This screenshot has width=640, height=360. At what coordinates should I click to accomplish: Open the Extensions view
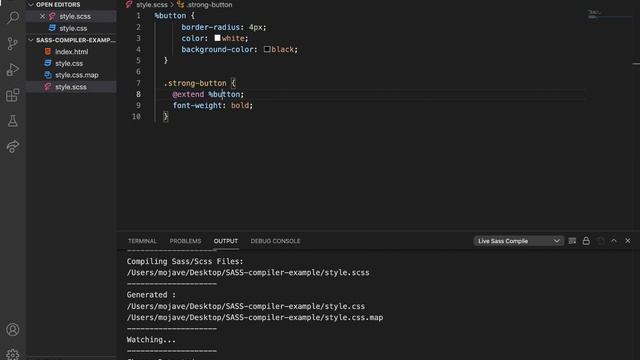[13, 96]
